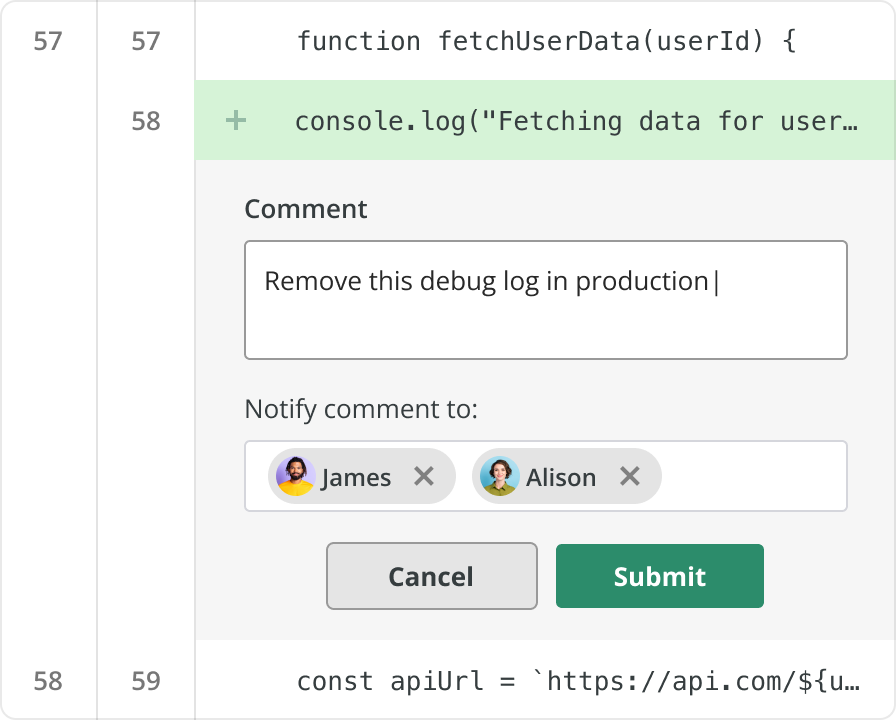Click old line number 57

tap(48, 41)
